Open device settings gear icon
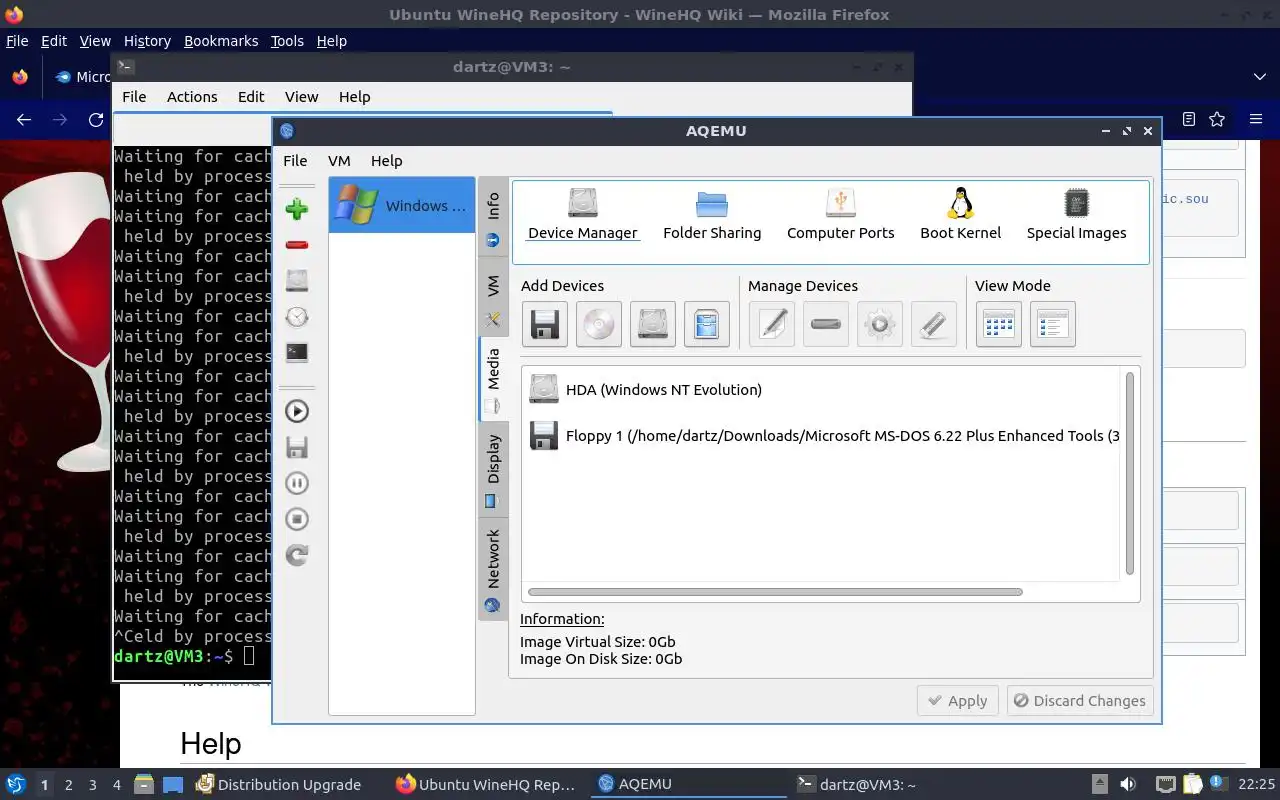This screenshot has width=1280, height=800. 880,324
